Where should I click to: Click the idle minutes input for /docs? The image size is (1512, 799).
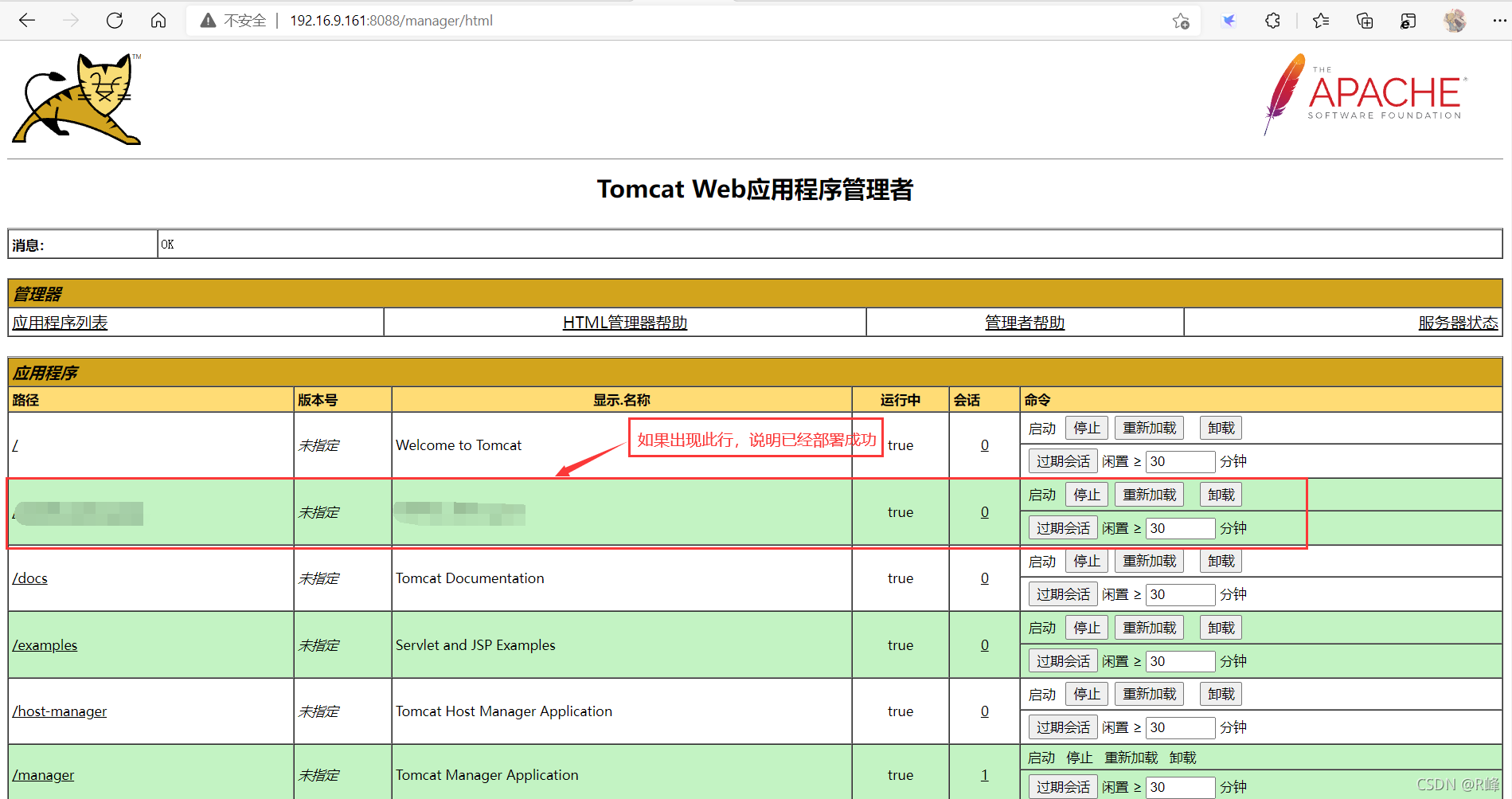pos(1180,594)
